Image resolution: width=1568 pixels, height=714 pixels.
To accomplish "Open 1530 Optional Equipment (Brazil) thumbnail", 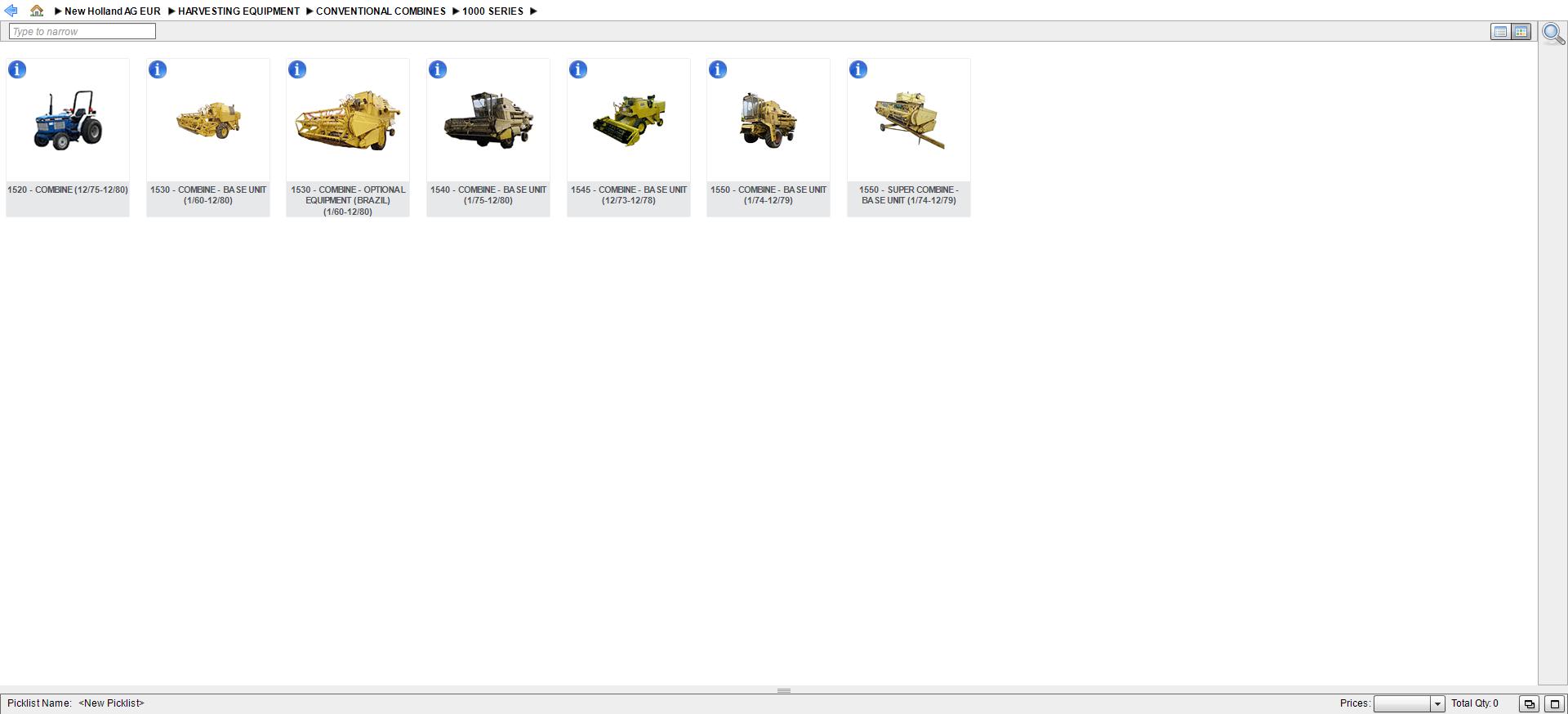I will pos(348,120).
